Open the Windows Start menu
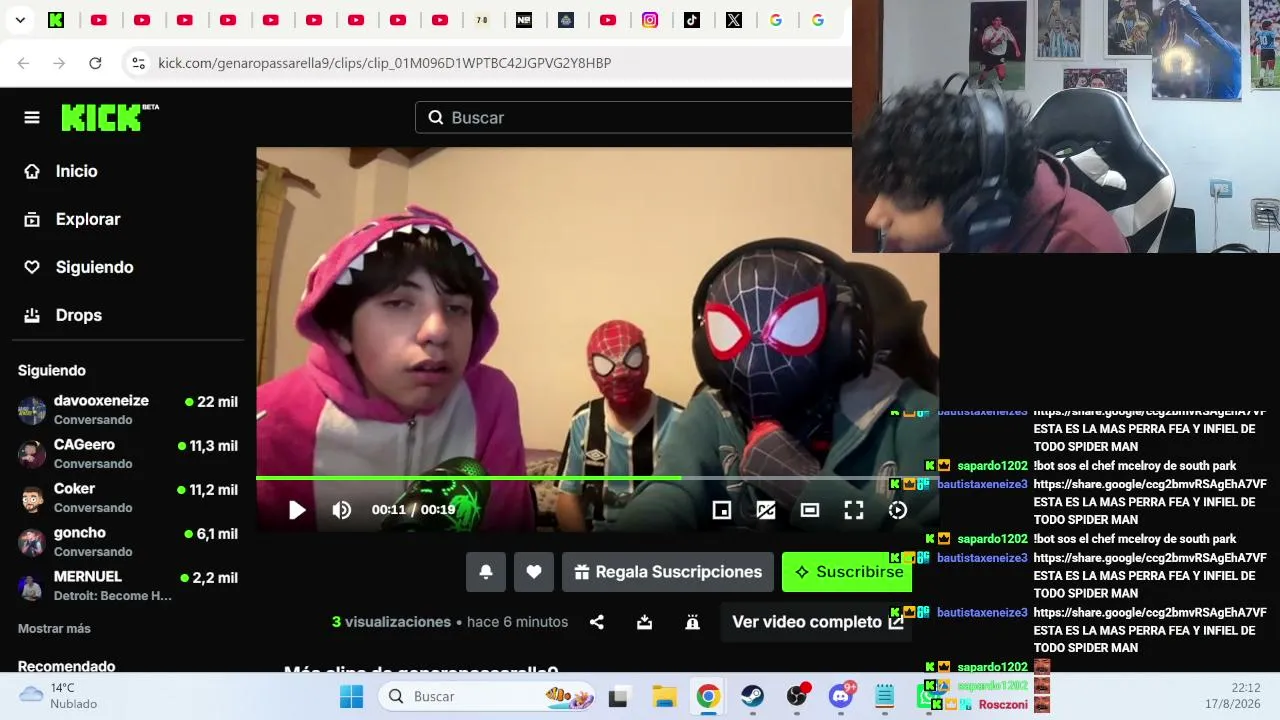The image size is (1280, 720). 351,696
